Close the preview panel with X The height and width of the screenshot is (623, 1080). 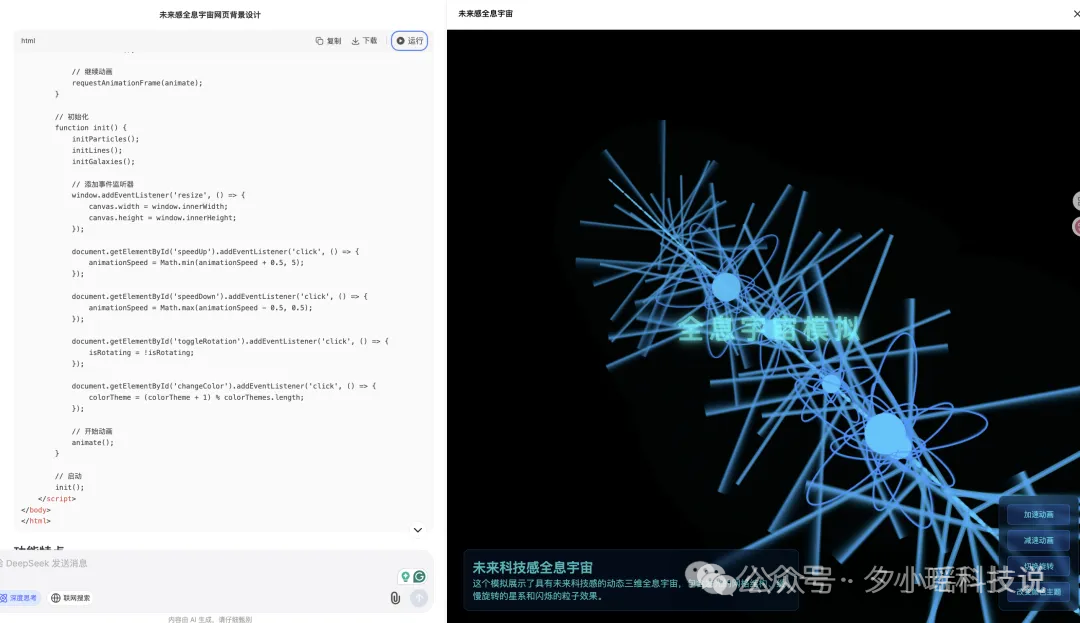click(1076, 14)
